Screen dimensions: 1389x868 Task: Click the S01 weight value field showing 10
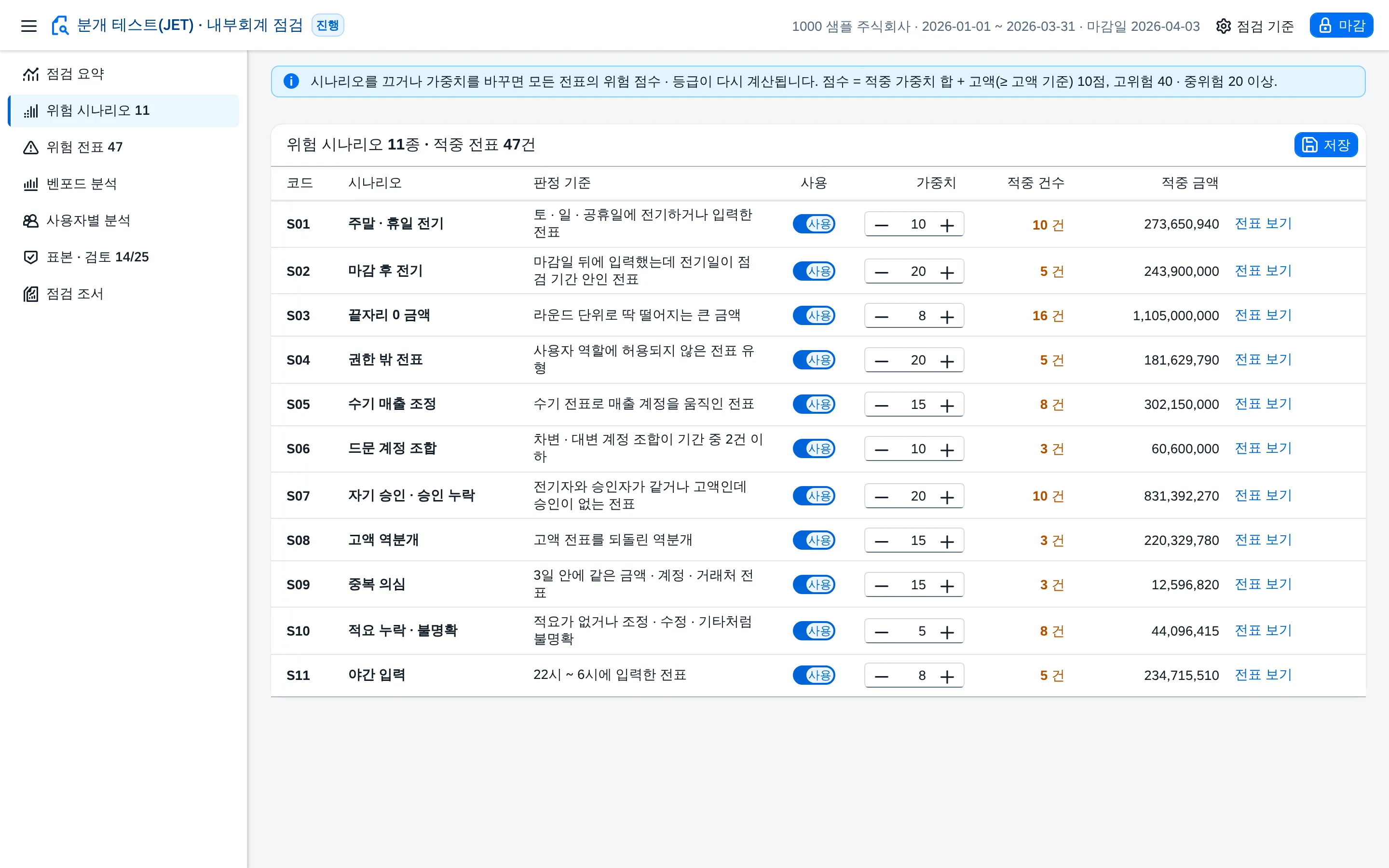pos(914,224)
